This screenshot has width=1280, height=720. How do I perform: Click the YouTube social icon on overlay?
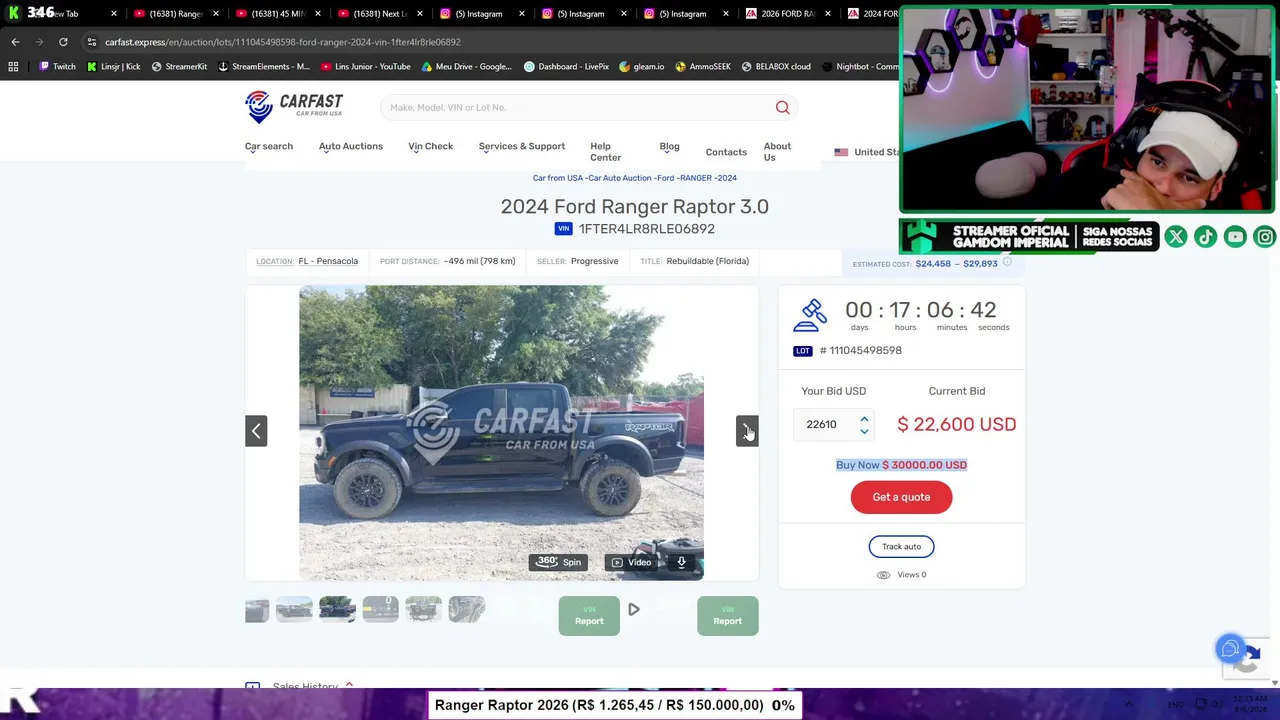[1236, 237]
